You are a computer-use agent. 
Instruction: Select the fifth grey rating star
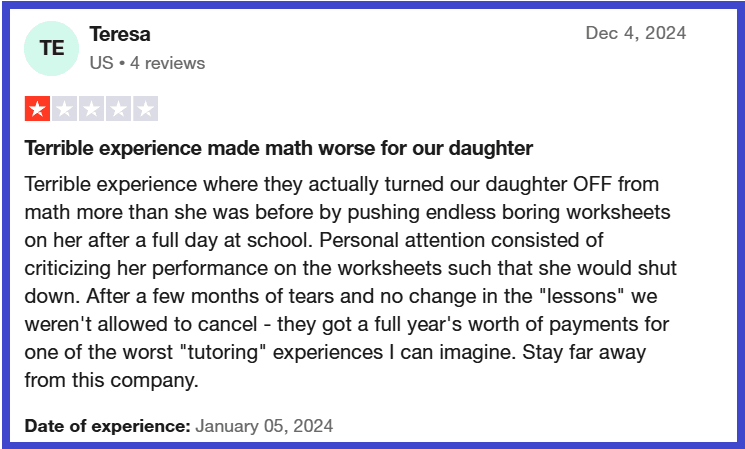(x=145, y=109)
